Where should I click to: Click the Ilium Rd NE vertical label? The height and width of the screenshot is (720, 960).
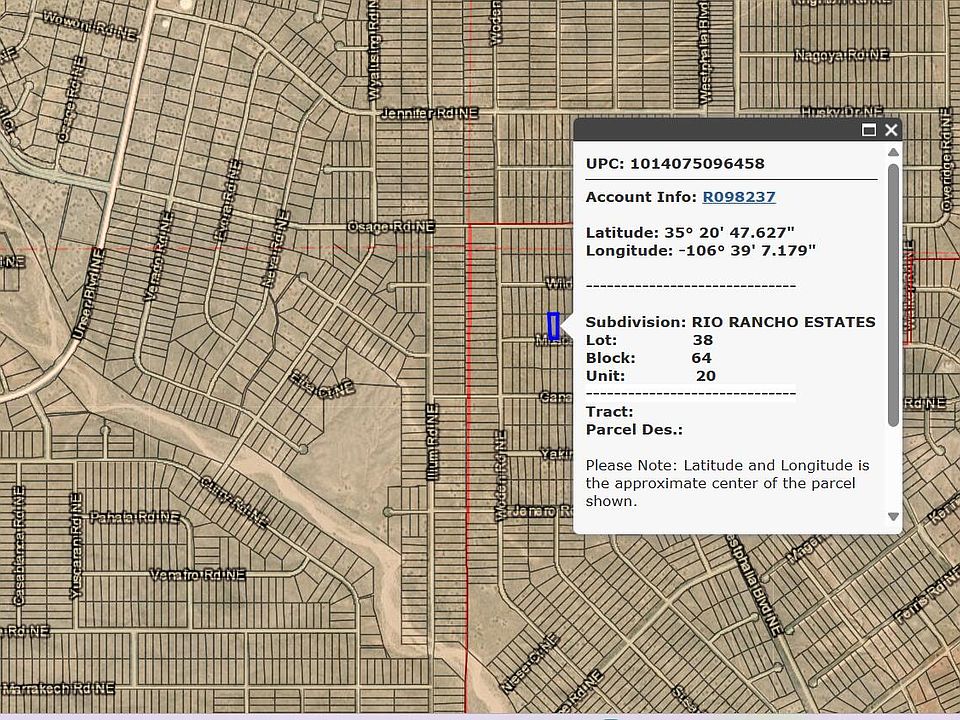(x=433, y=442)
